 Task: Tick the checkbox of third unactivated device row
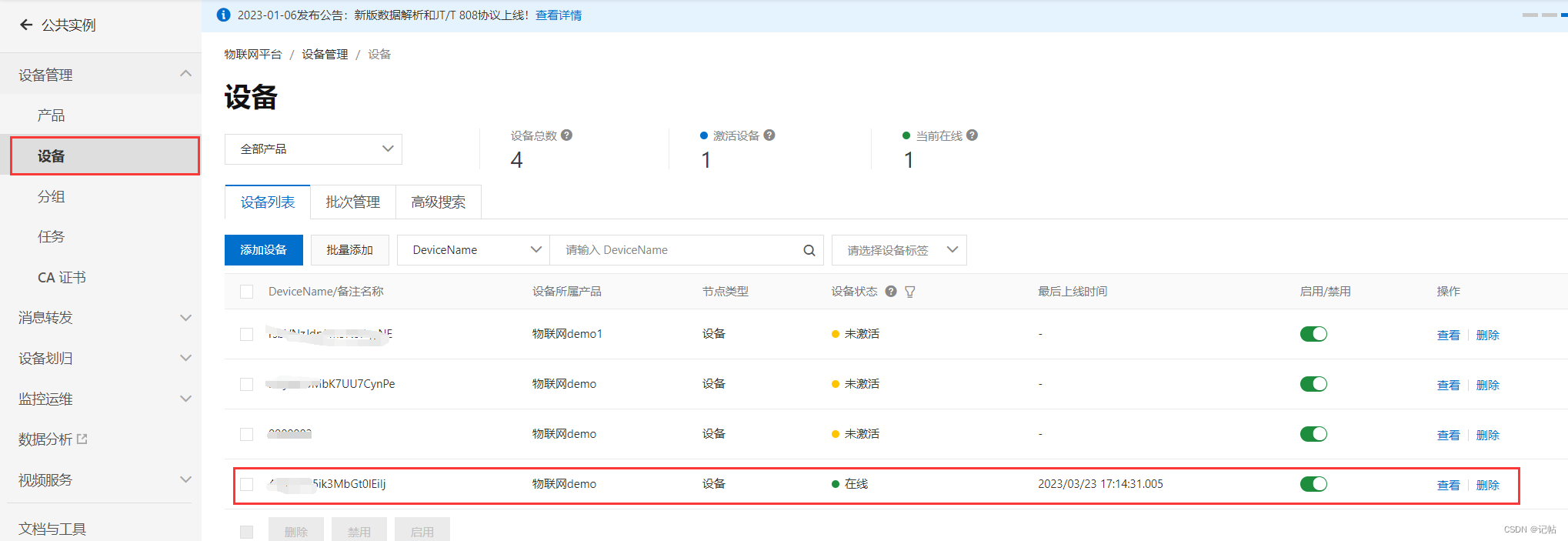click(x=246, y=434)
